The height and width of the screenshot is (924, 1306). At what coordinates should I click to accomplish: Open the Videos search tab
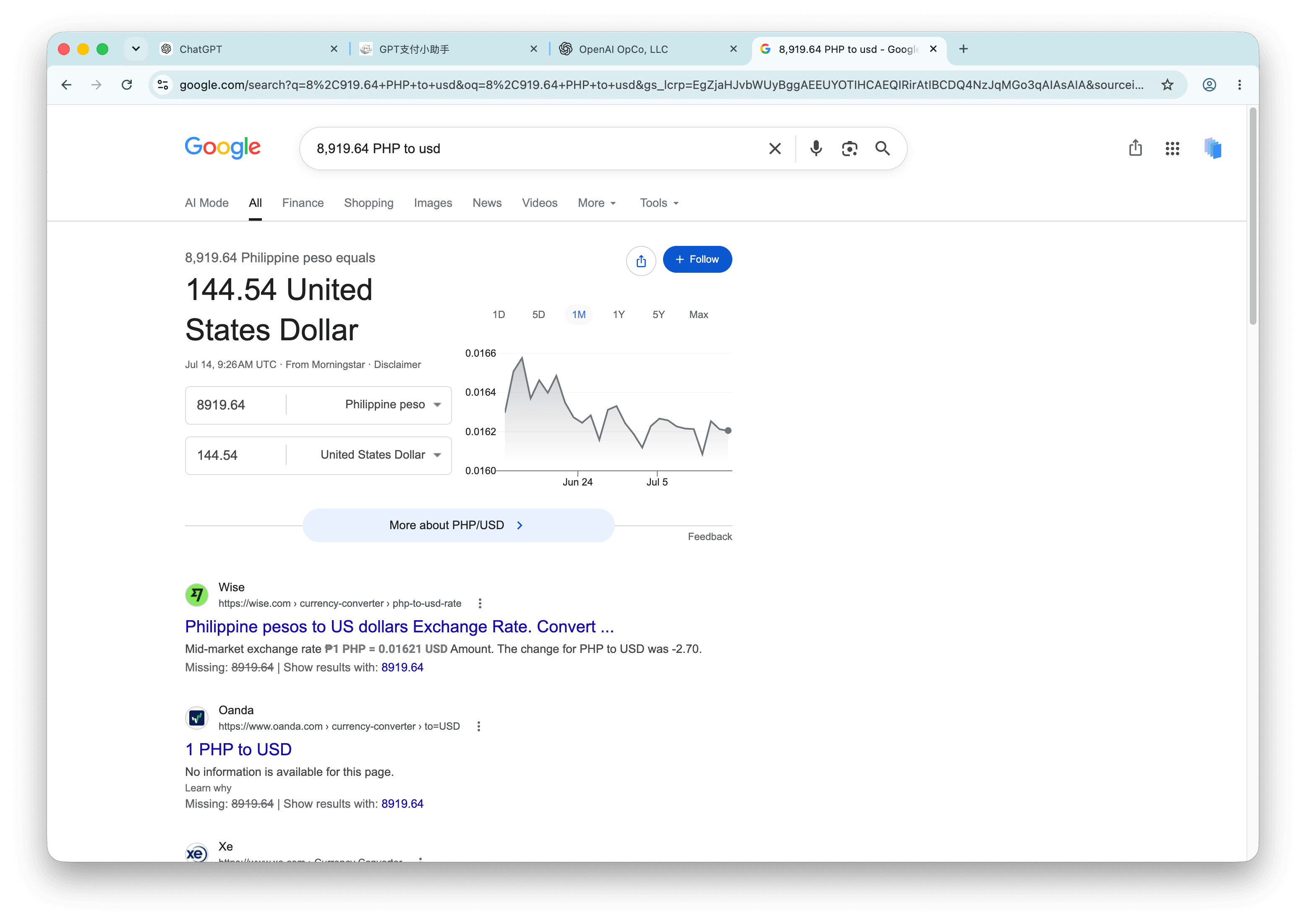[x=539, y=203]
